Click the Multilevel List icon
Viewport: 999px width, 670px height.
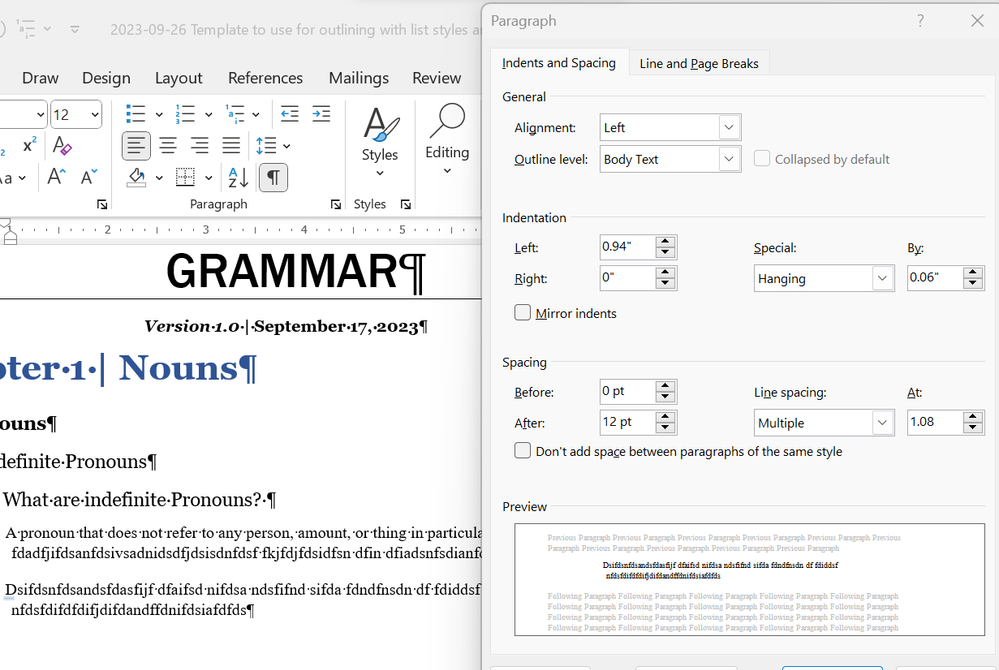pyautogui.click(x=235, y=114)
